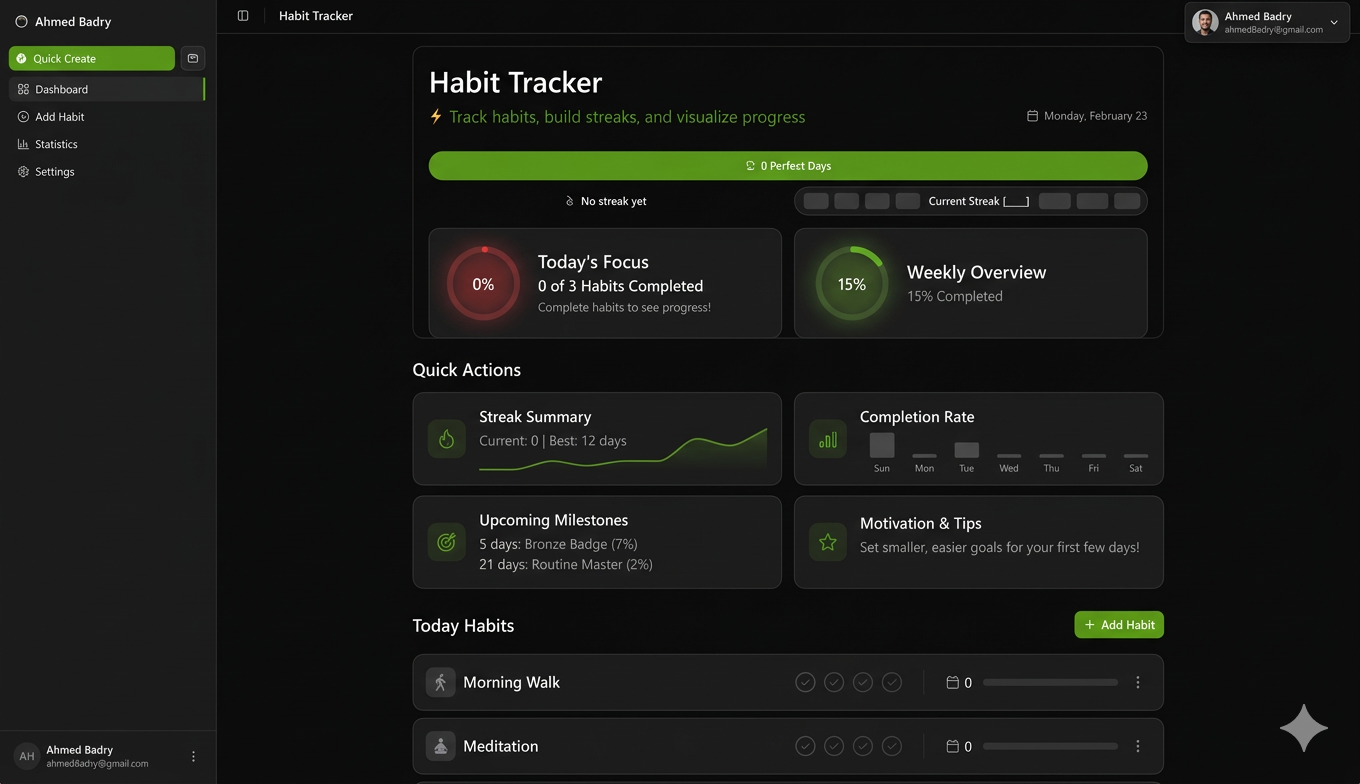Click the 15% Completed text
Screen dimensions: 1360x784
pos(955,296)
